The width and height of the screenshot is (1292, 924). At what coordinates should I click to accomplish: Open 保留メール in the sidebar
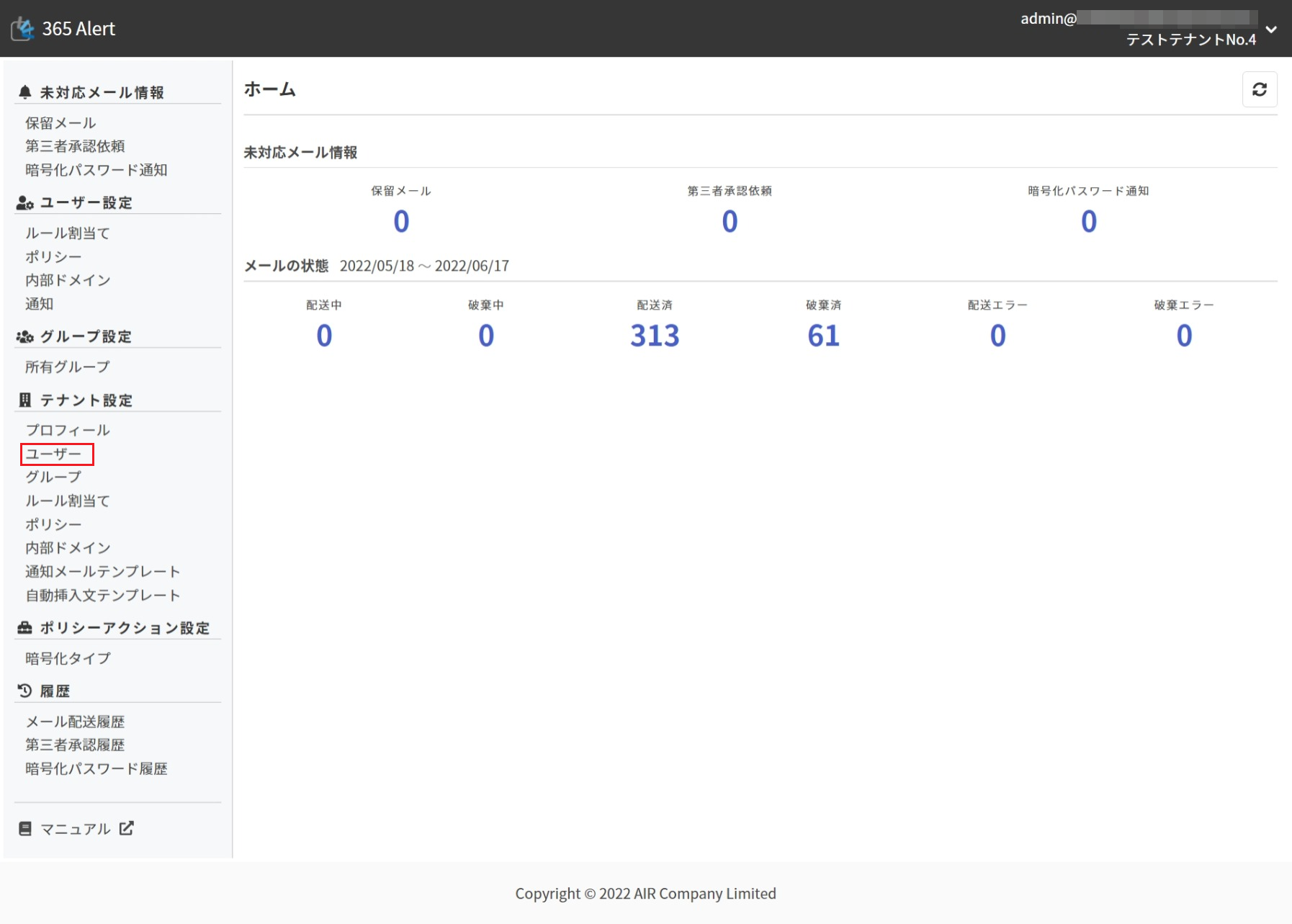[x=60, y=123]
